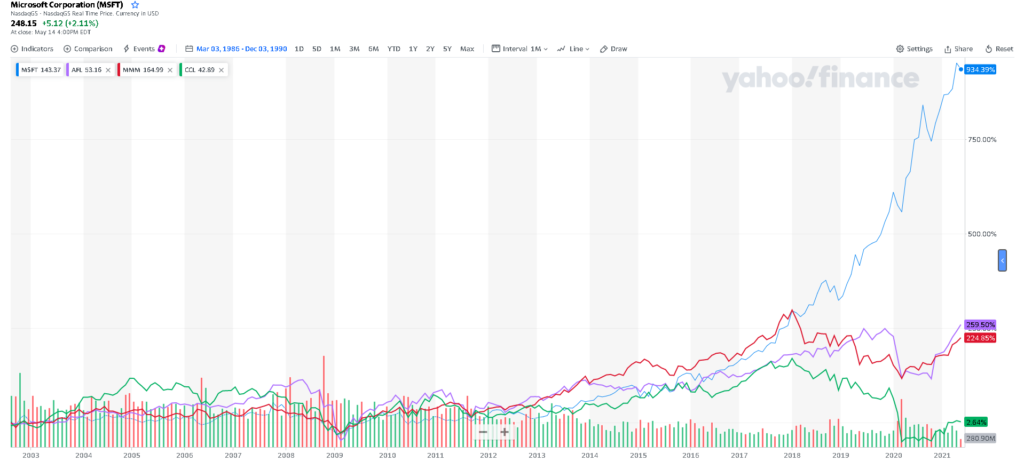Reset the chart view
This screenshot has width=1024, height=461.
[999, 48]
